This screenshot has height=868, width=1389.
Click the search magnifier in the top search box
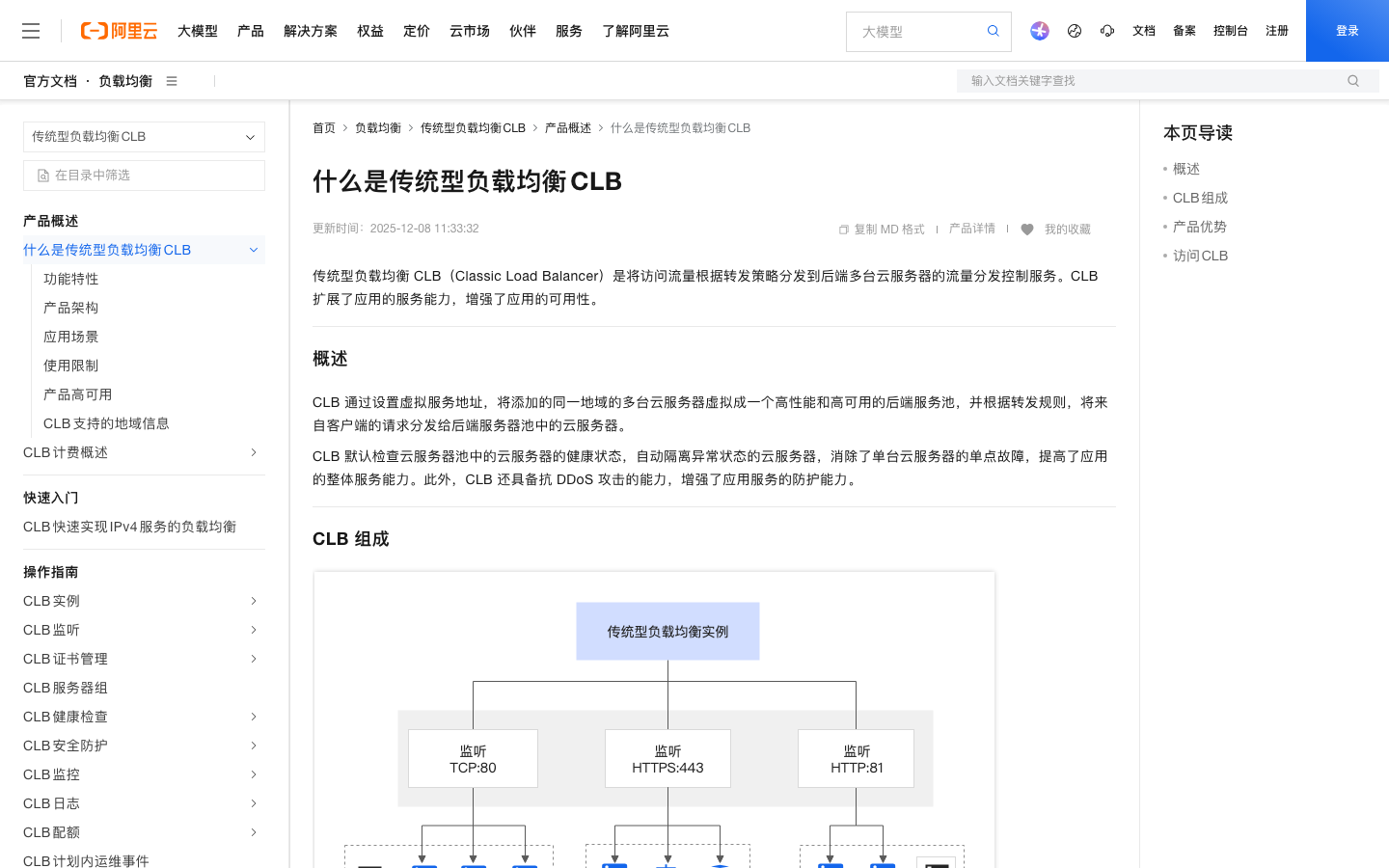(x=993, y=31)
